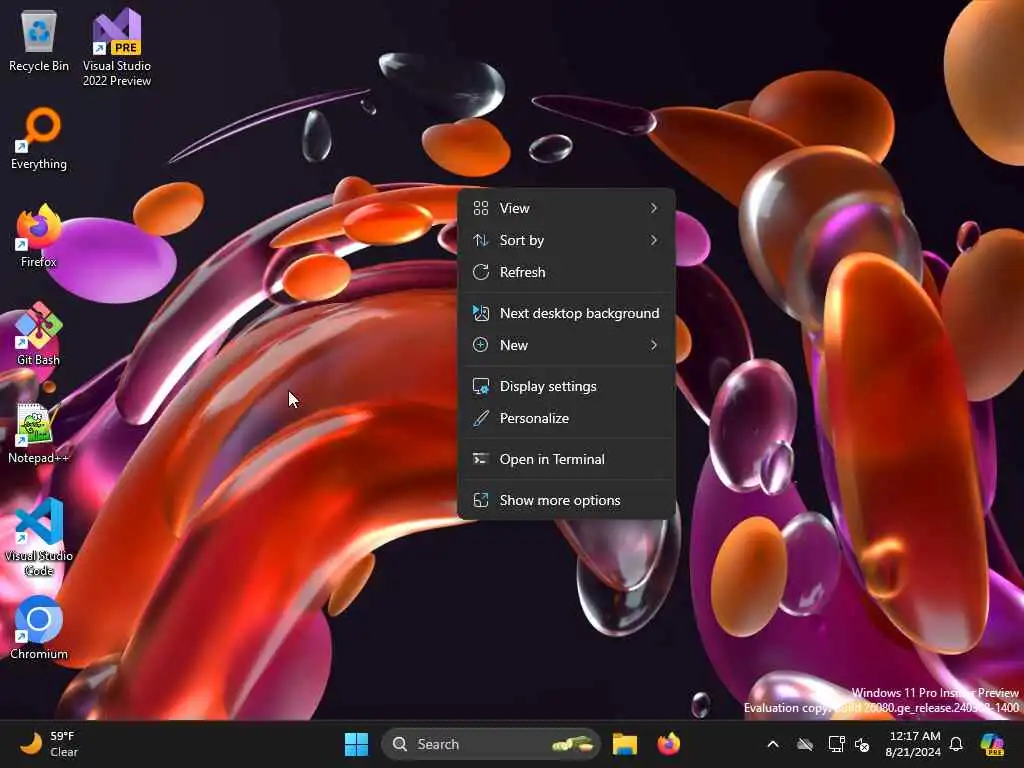The height and width of the screenshot is (768, 1024).
Task: Click the network display tray icon
Action: click(x=836, y=744)
